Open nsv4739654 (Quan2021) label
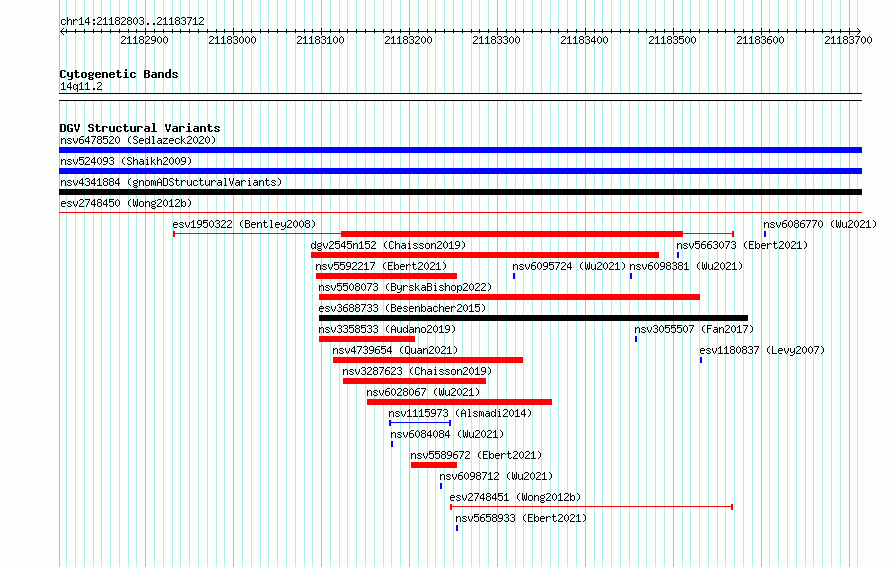Viewport: 890px width, 567px height. click(395, 350)
